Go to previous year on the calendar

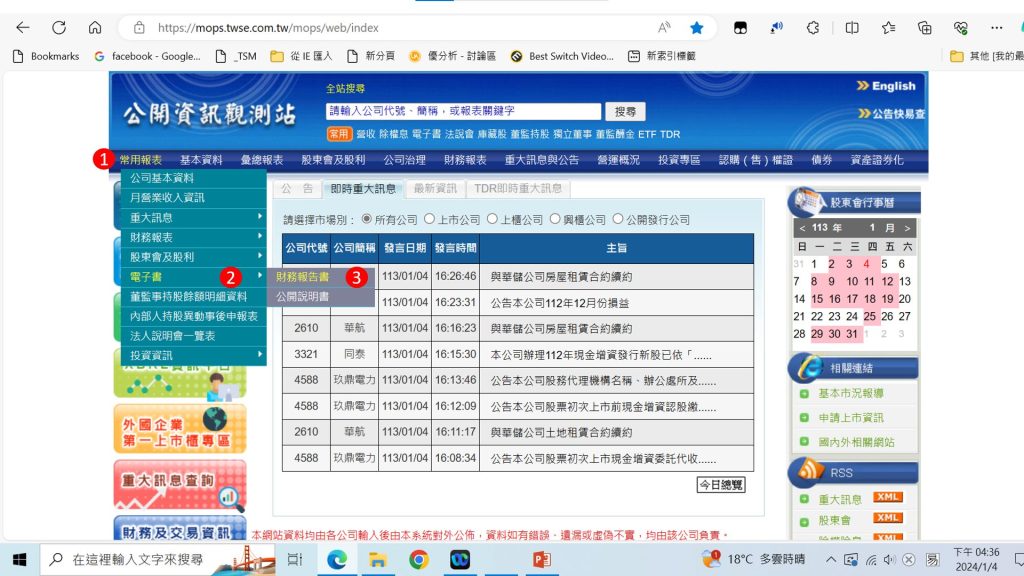click(x=803, y=228)
